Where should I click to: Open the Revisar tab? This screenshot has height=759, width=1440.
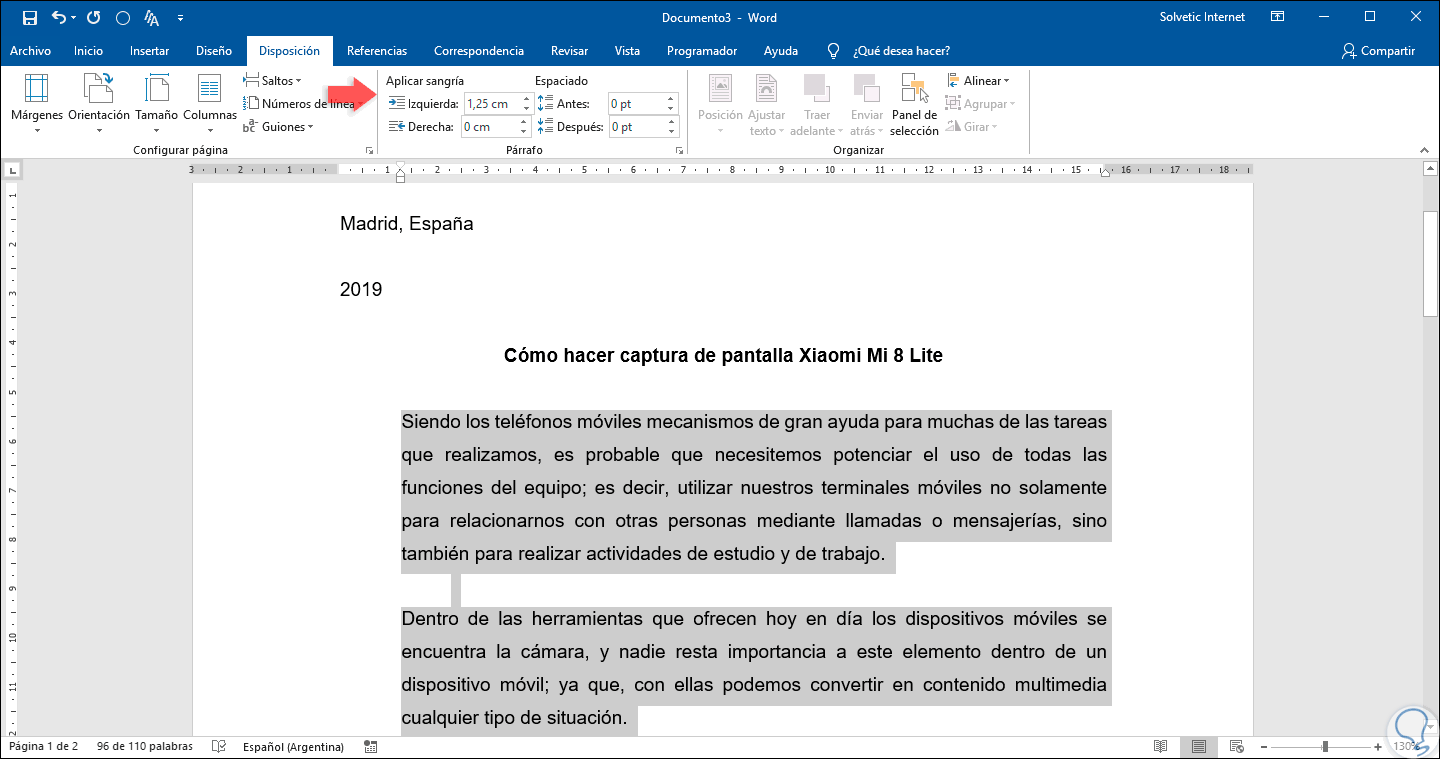click(568, 51)
